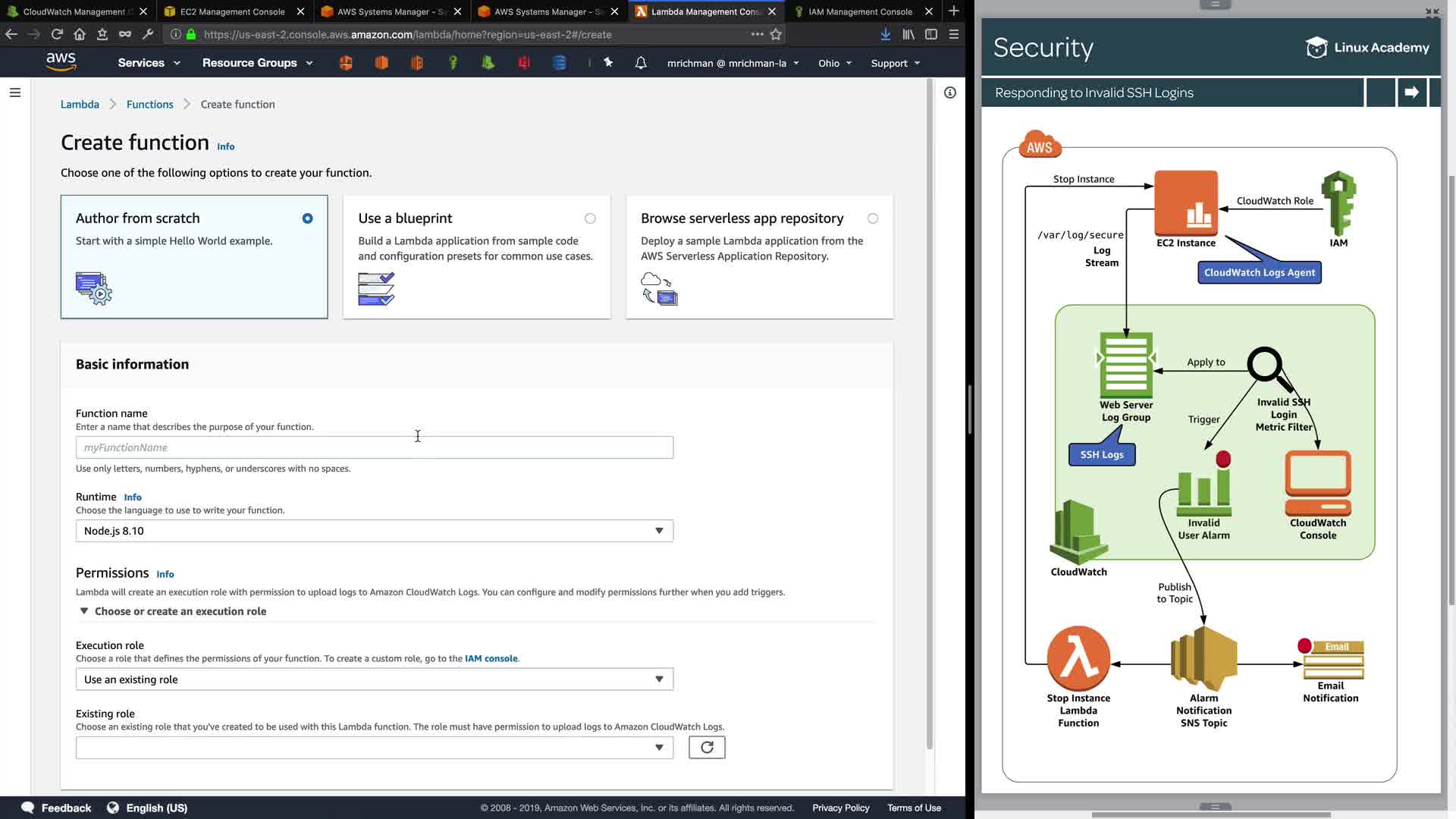The image size is (1456, 819).
Task: Bookmark page with the star icon
Action: point(776,34)
